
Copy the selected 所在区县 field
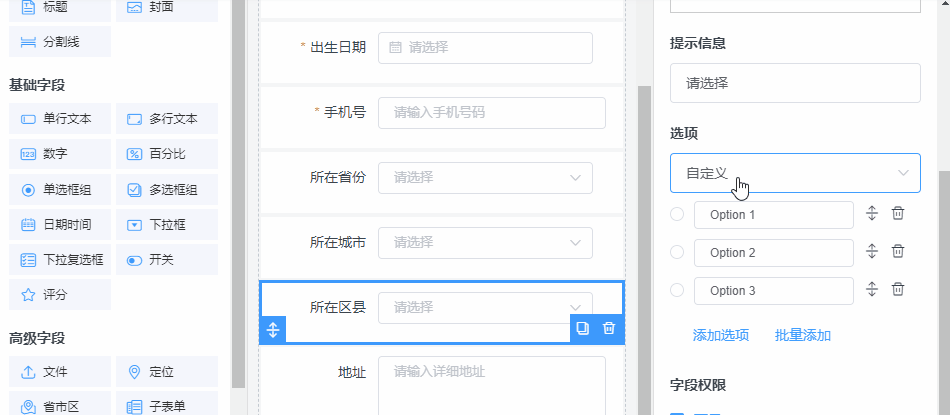click(x=583, y=328)
